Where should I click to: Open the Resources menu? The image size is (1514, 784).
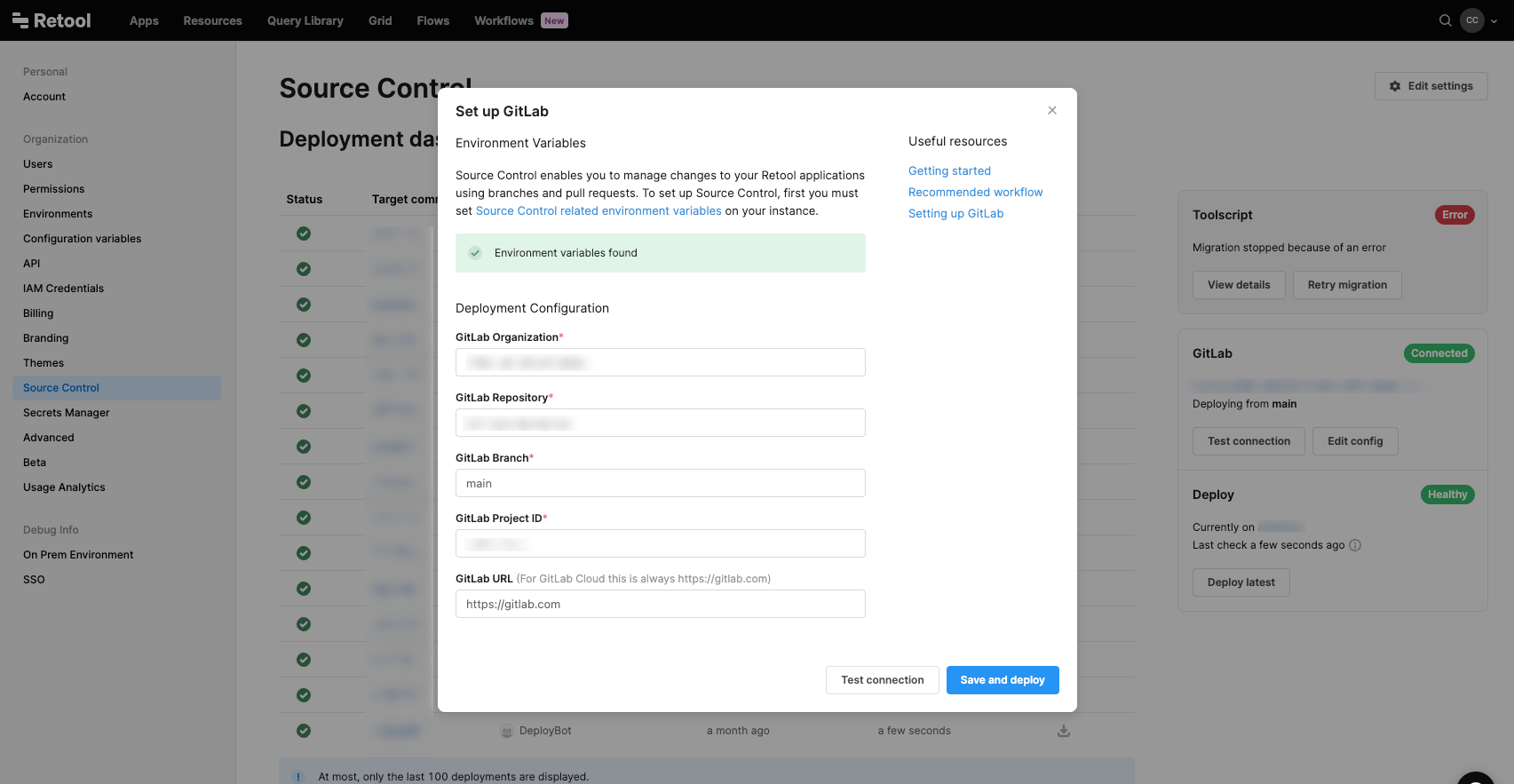coord(213,20)
